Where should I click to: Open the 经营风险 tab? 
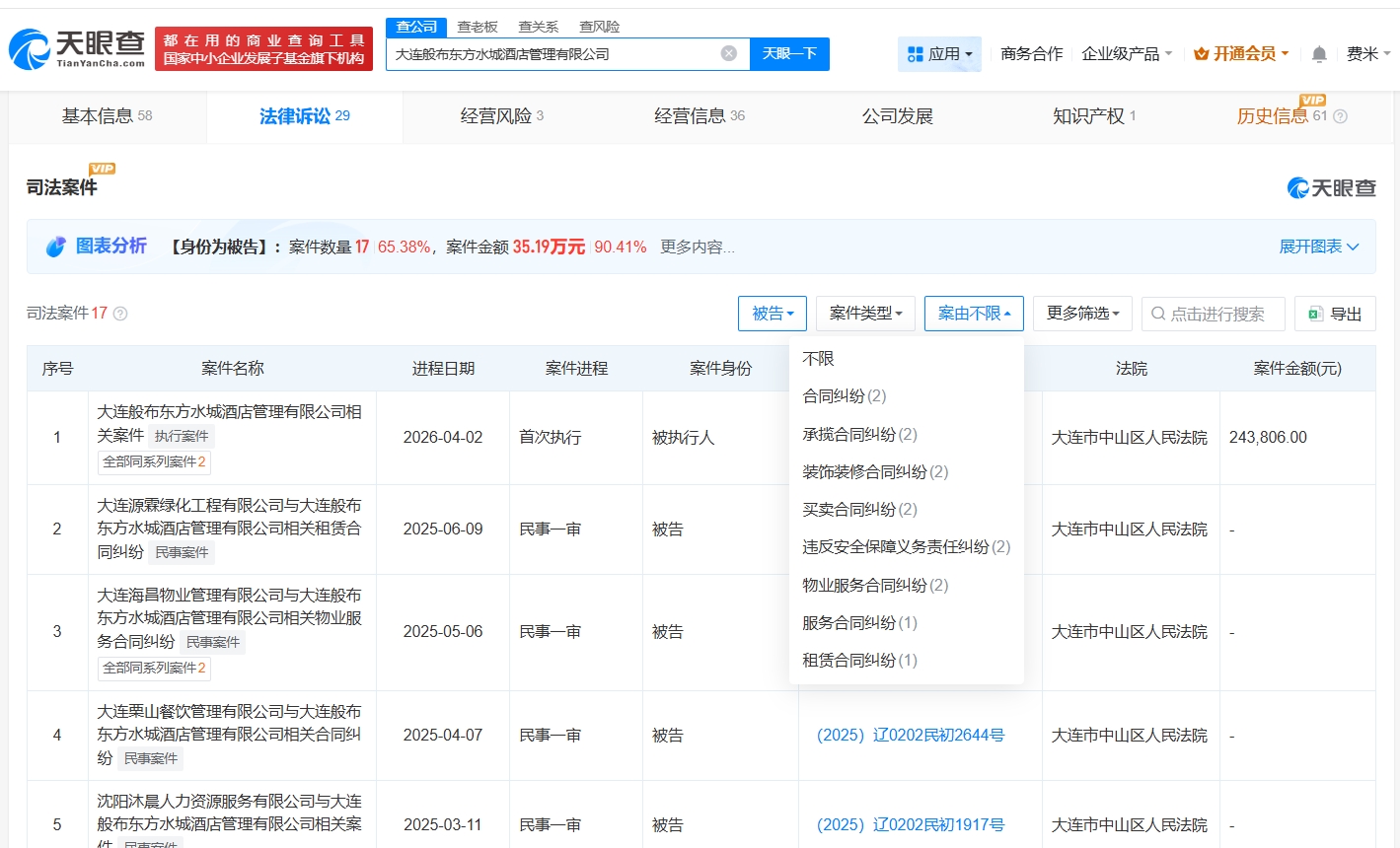tap(502, 116)
